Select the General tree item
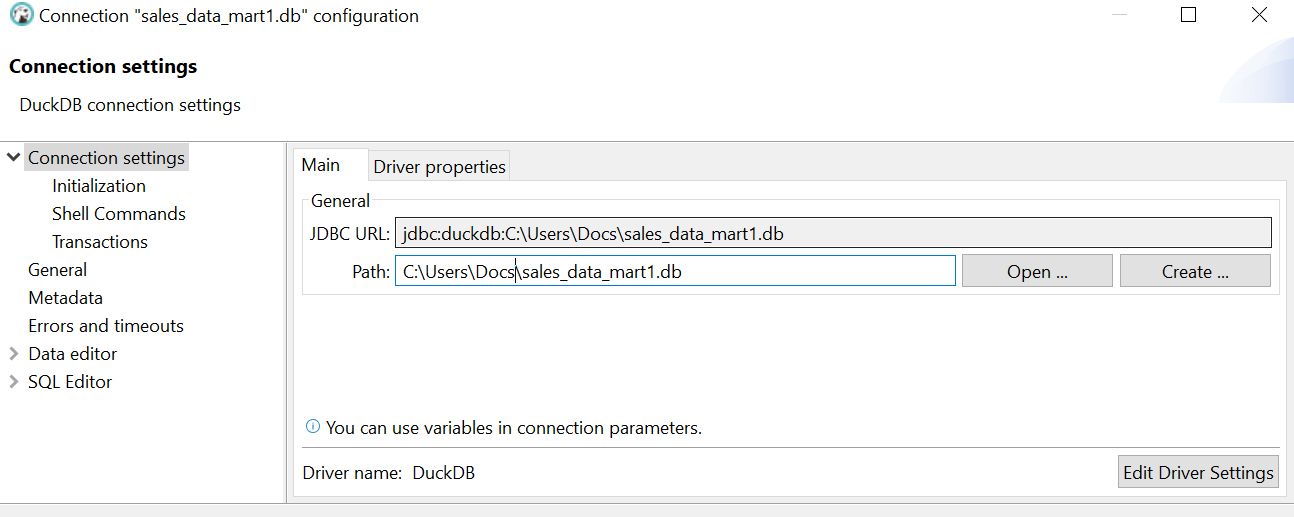This screenshot has width=1294, height=517. pyautogui.click(x=57, y=270)
